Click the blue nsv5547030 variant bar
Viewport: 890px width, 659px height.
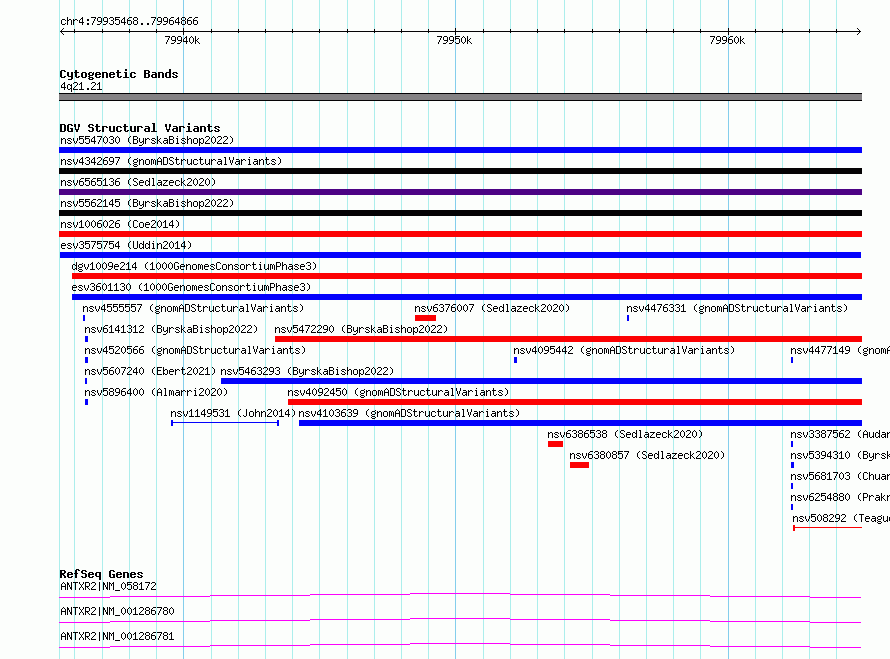(x=460, y=150)
